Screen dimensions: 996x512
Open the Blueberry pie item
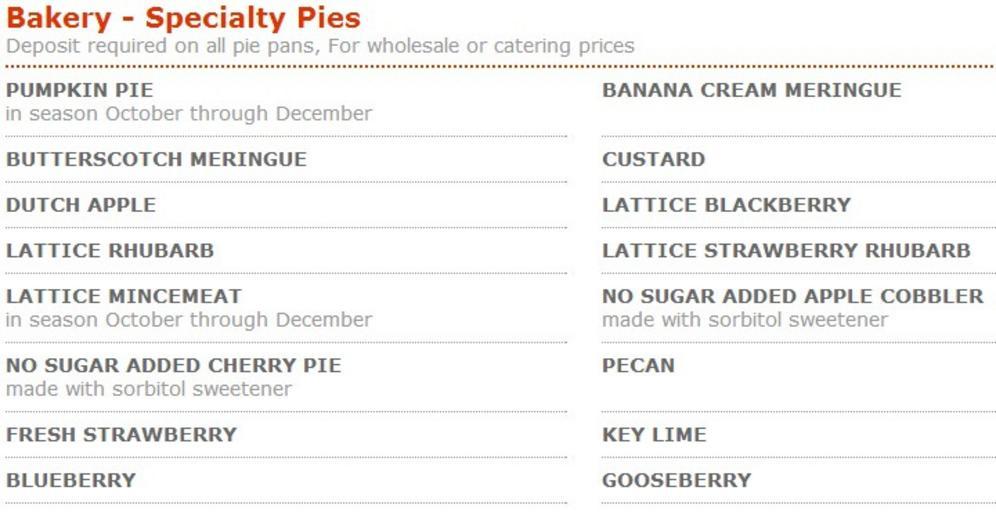coord(71,480)
